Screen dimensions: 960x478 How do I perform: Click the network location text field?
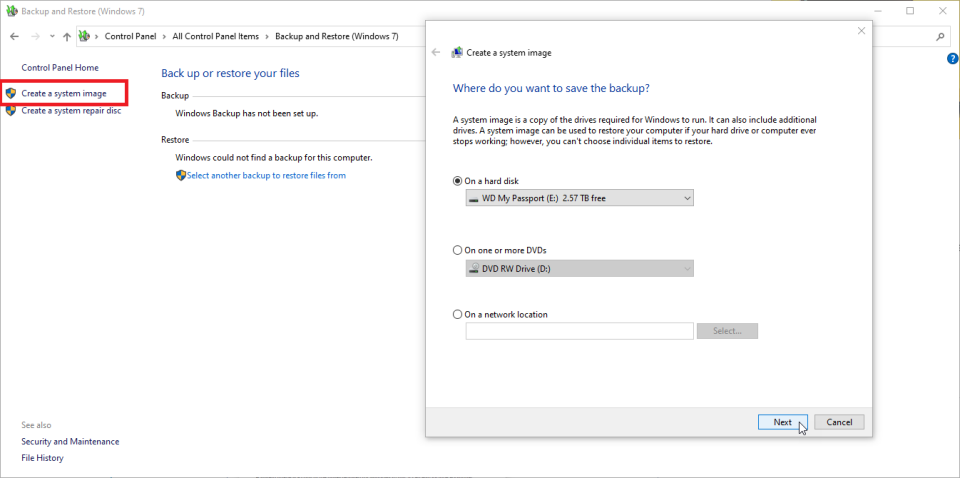(x=579, y=331)
